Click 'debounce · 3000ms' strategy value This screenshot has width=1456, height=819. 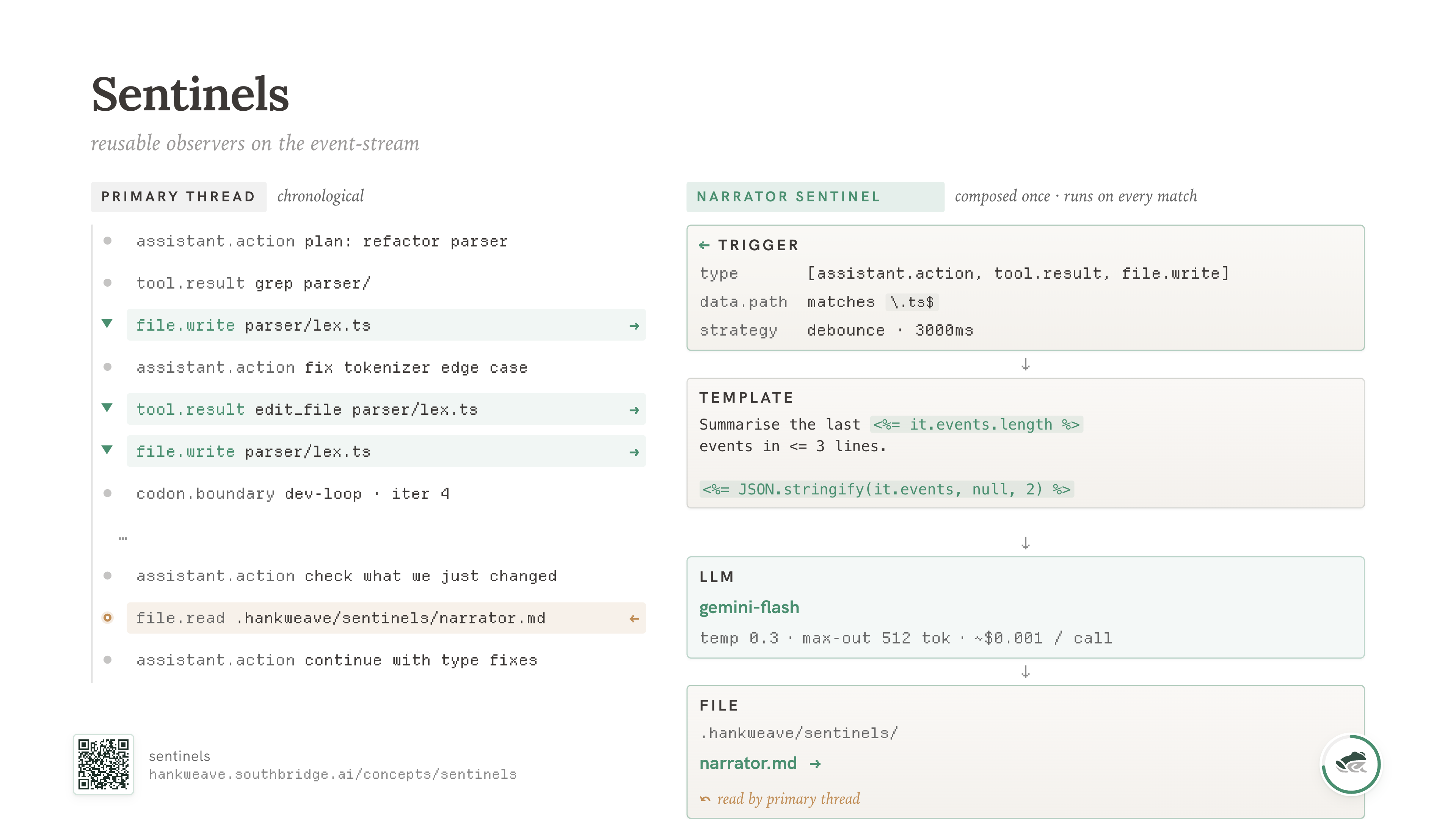(890, 330)
